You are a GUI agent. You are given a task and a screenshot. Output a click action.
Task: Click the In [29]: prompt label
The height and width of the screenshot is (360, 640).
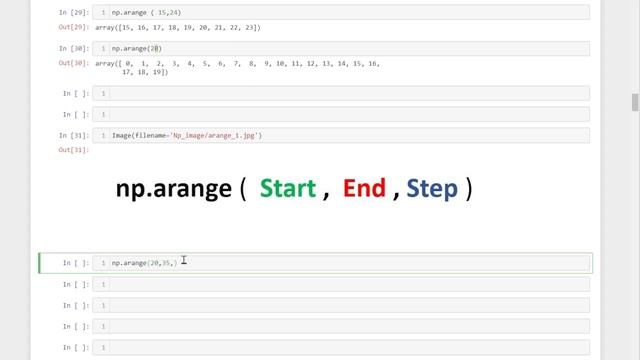coord(74,13)
